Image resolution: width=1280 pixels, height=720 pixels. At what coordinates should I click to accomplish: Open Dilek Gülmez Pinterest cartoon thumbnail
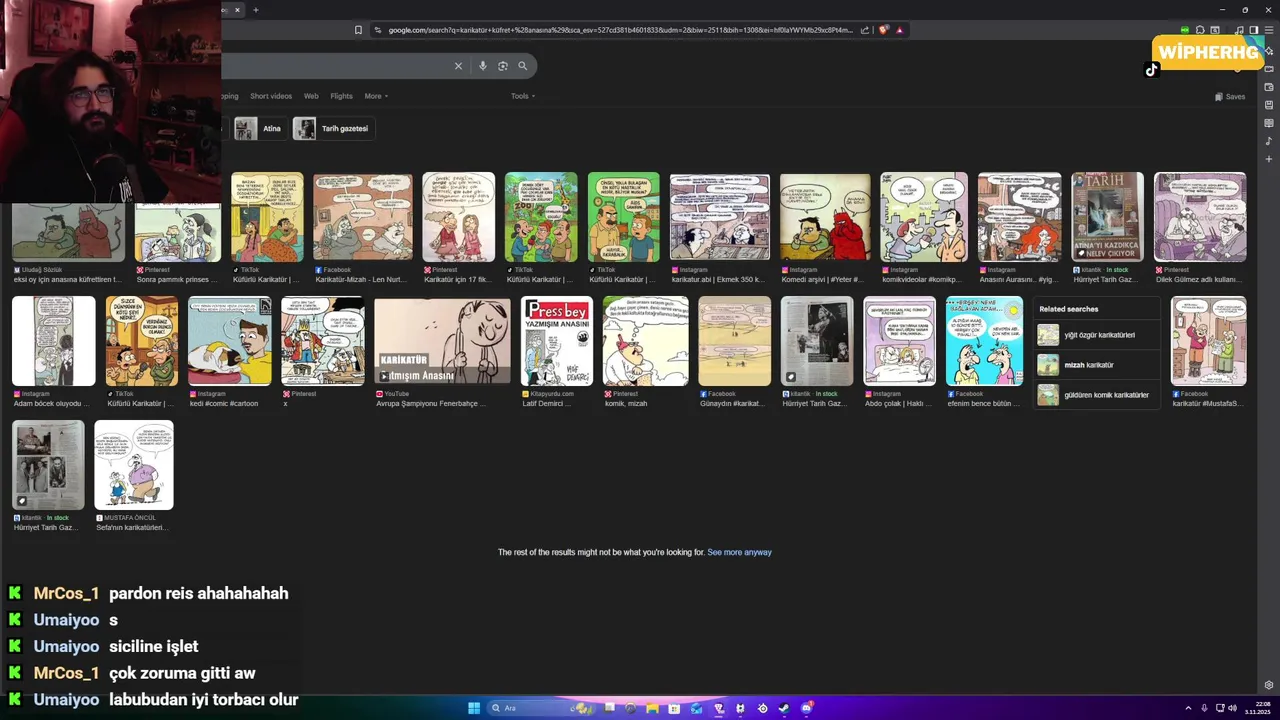(x=1200, y=217)
